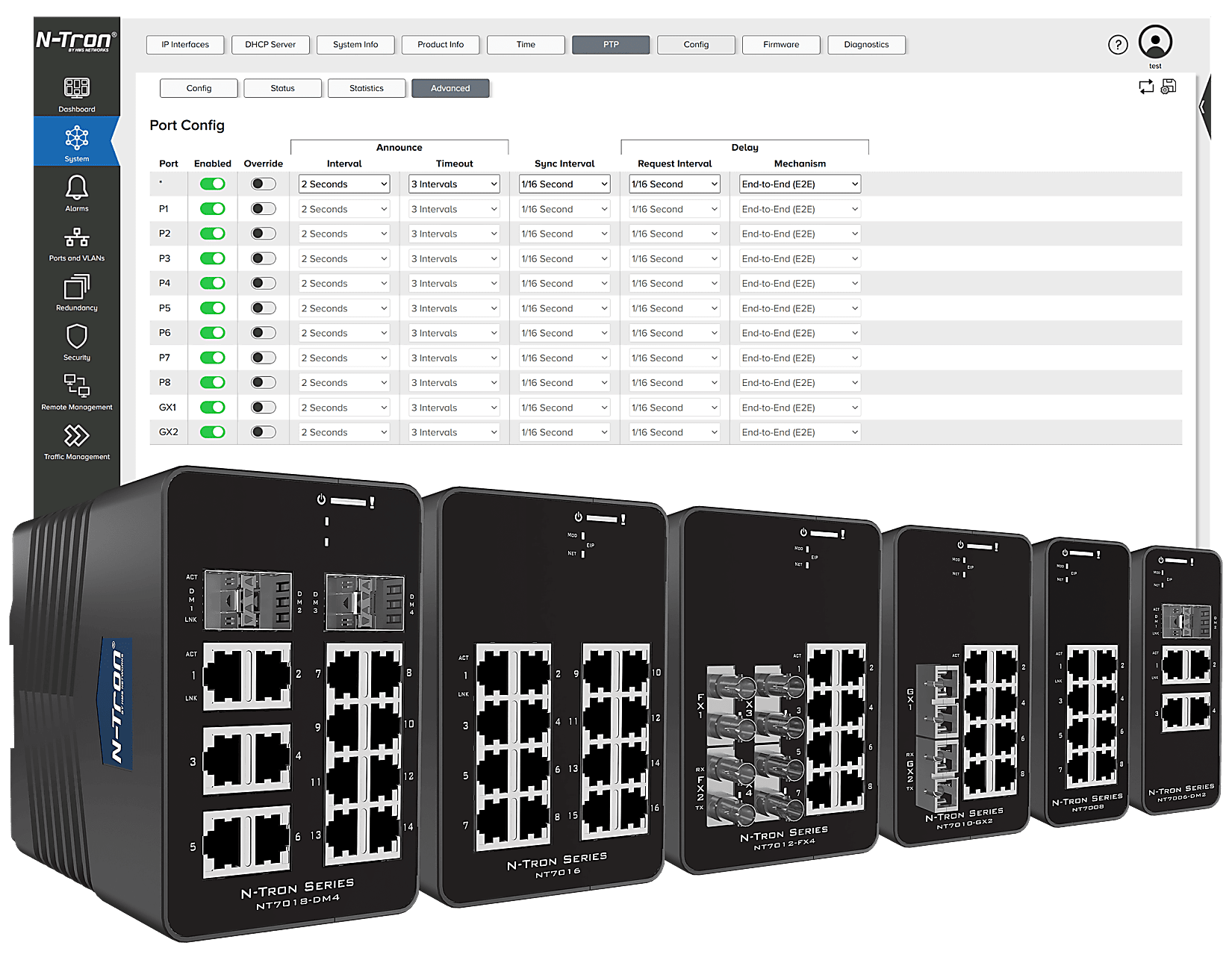Switch to the IP Interfaces tab
Screen dimensions: 1232x960
(185, 45)
